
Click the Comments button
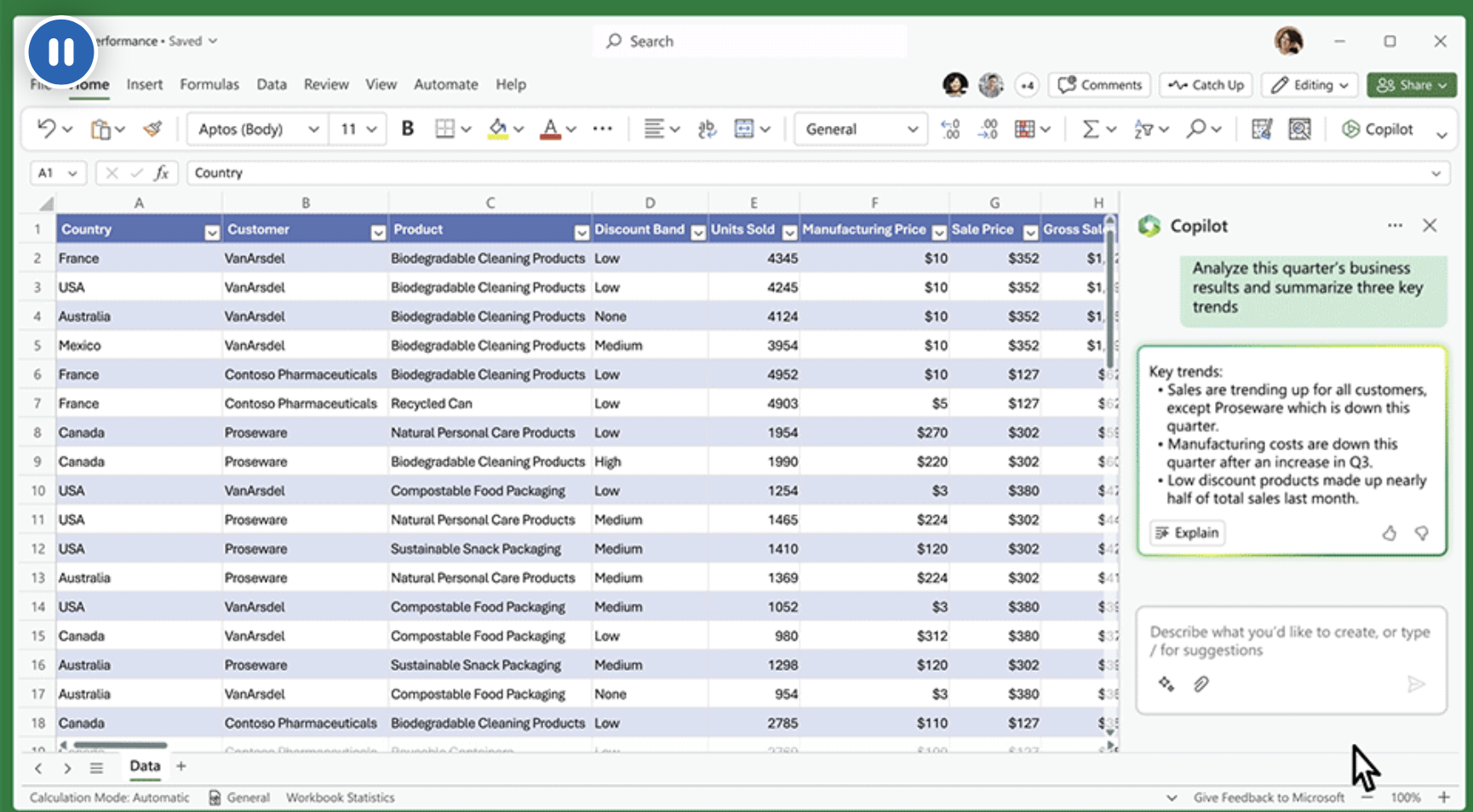tap(1100, 85)
